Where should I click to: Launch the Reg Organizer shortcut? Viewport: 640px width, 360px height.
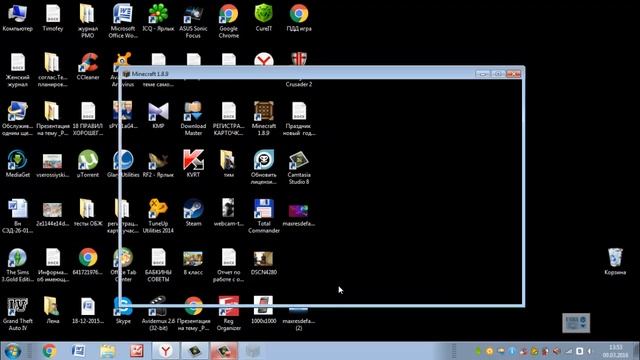click(229, 313)
